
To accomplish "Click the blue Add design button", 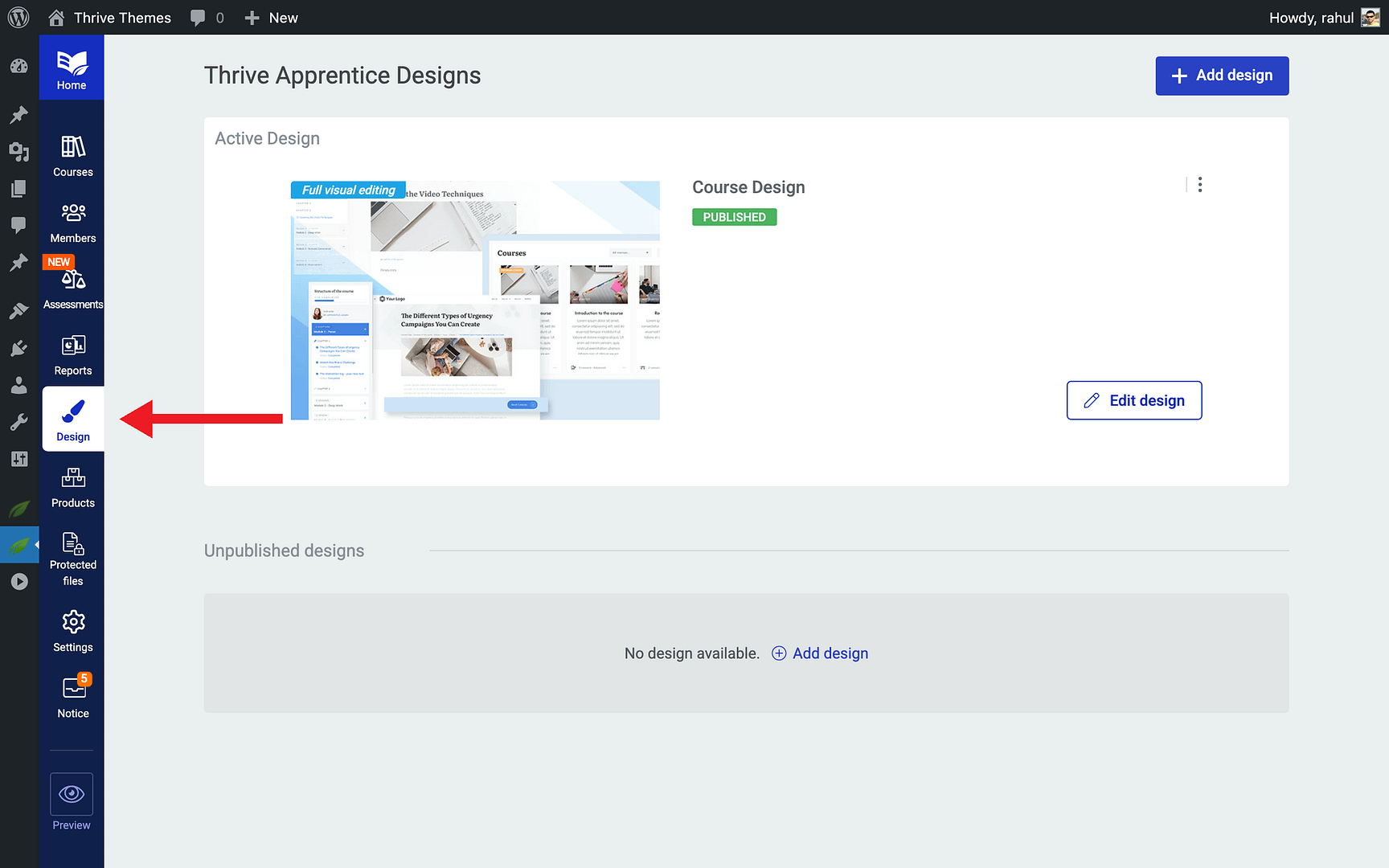I will coord(1221,76).
